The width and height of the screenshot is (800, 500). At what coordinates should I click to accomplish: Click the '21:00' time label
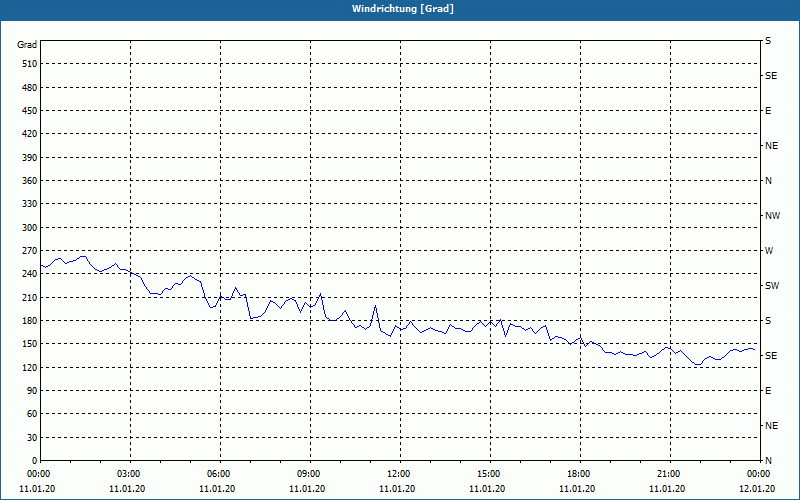[668, 474]
